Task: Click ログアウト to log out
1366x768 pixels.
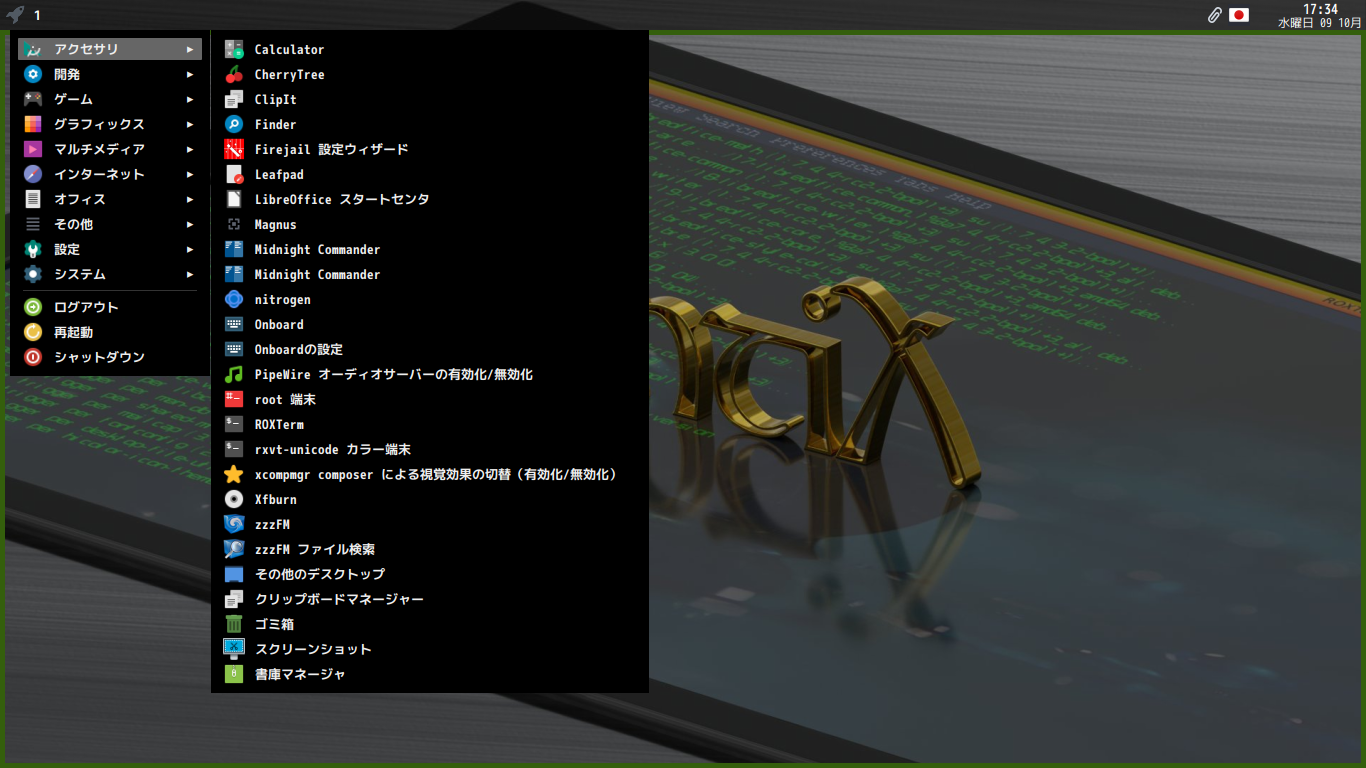Action: click(x=110, y=307)
